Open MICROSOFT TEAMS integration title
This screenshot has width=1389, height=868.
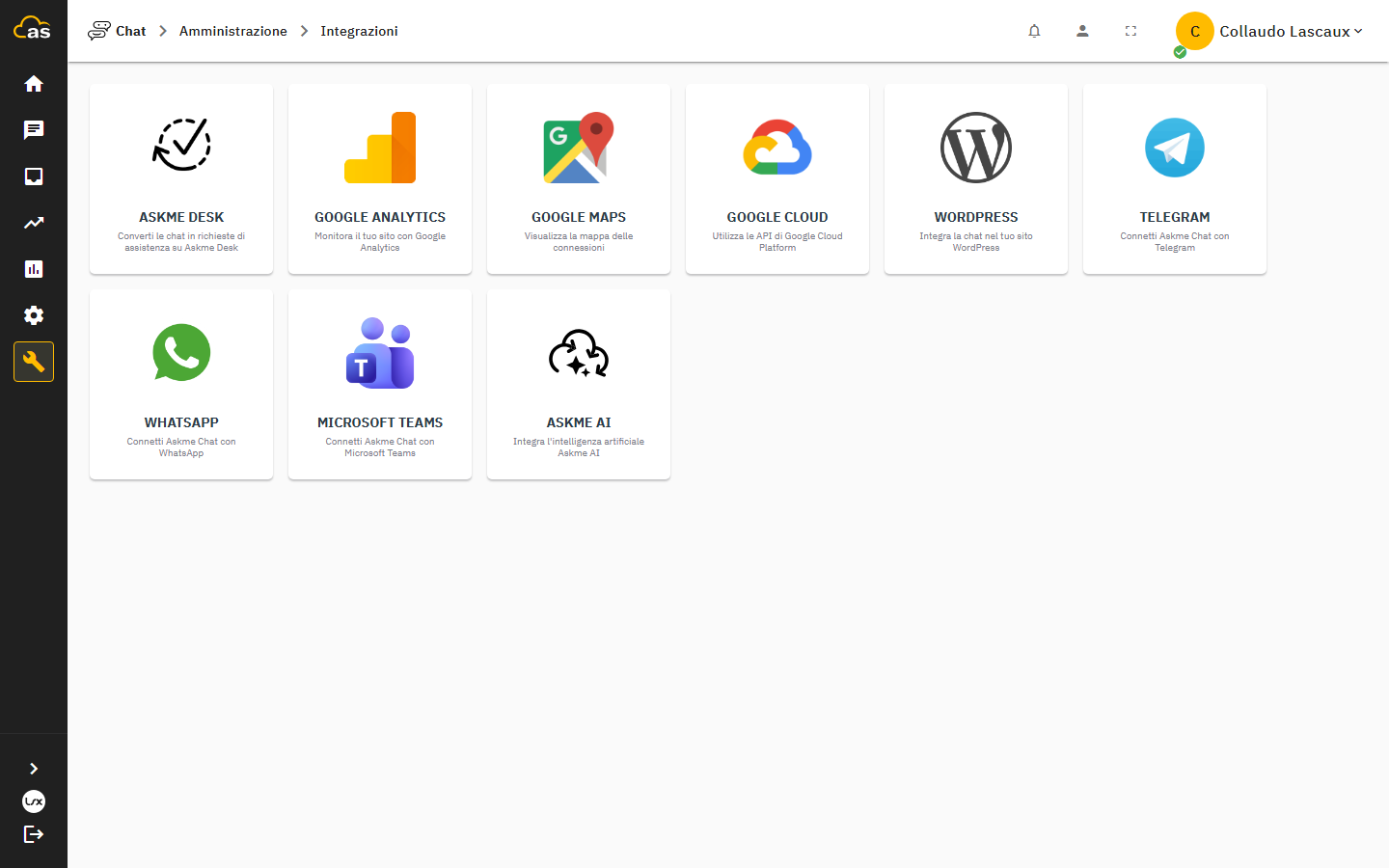click(380, 422)
